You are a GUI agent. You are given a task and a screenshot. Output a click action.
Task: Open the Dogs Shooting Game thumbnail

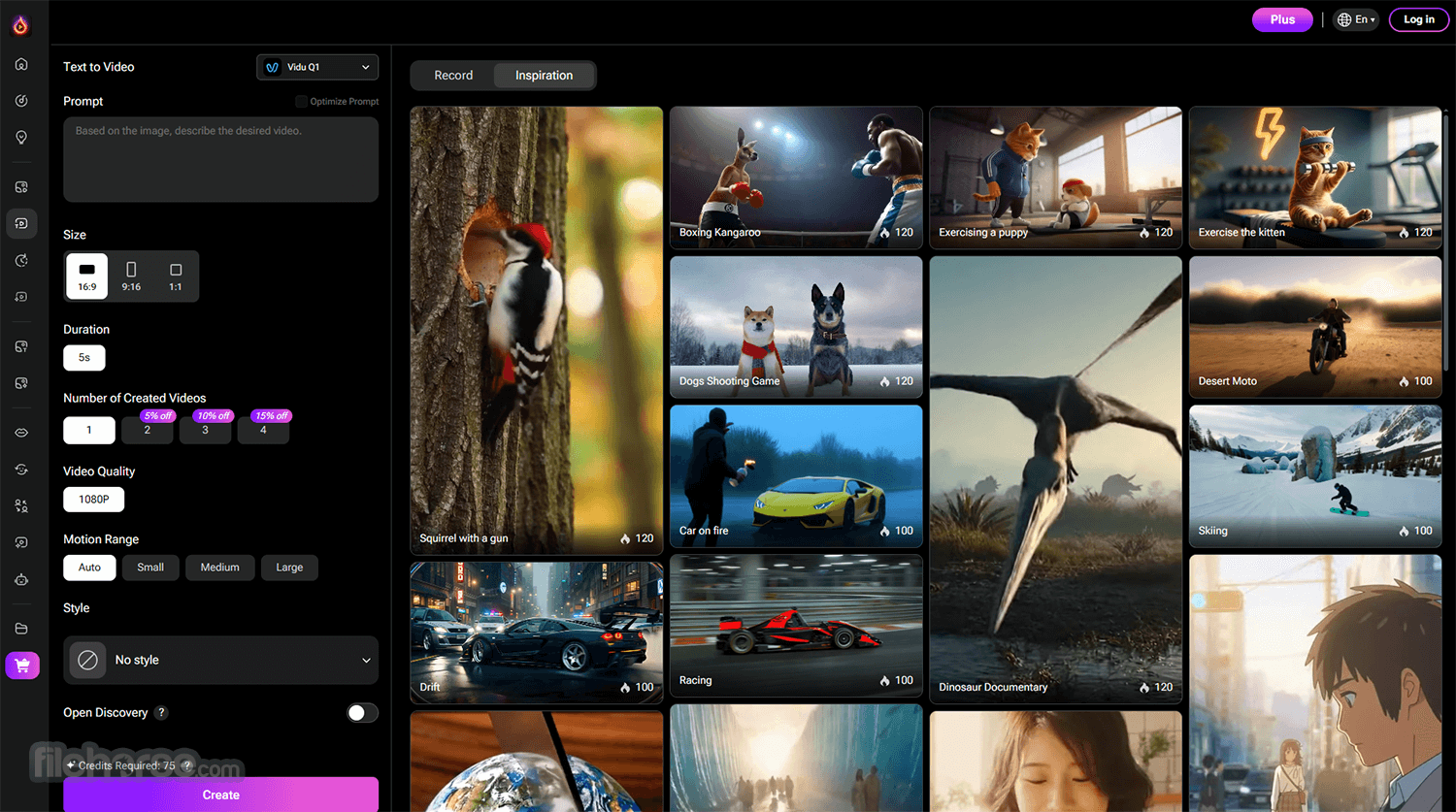click(x=796, y=327)
